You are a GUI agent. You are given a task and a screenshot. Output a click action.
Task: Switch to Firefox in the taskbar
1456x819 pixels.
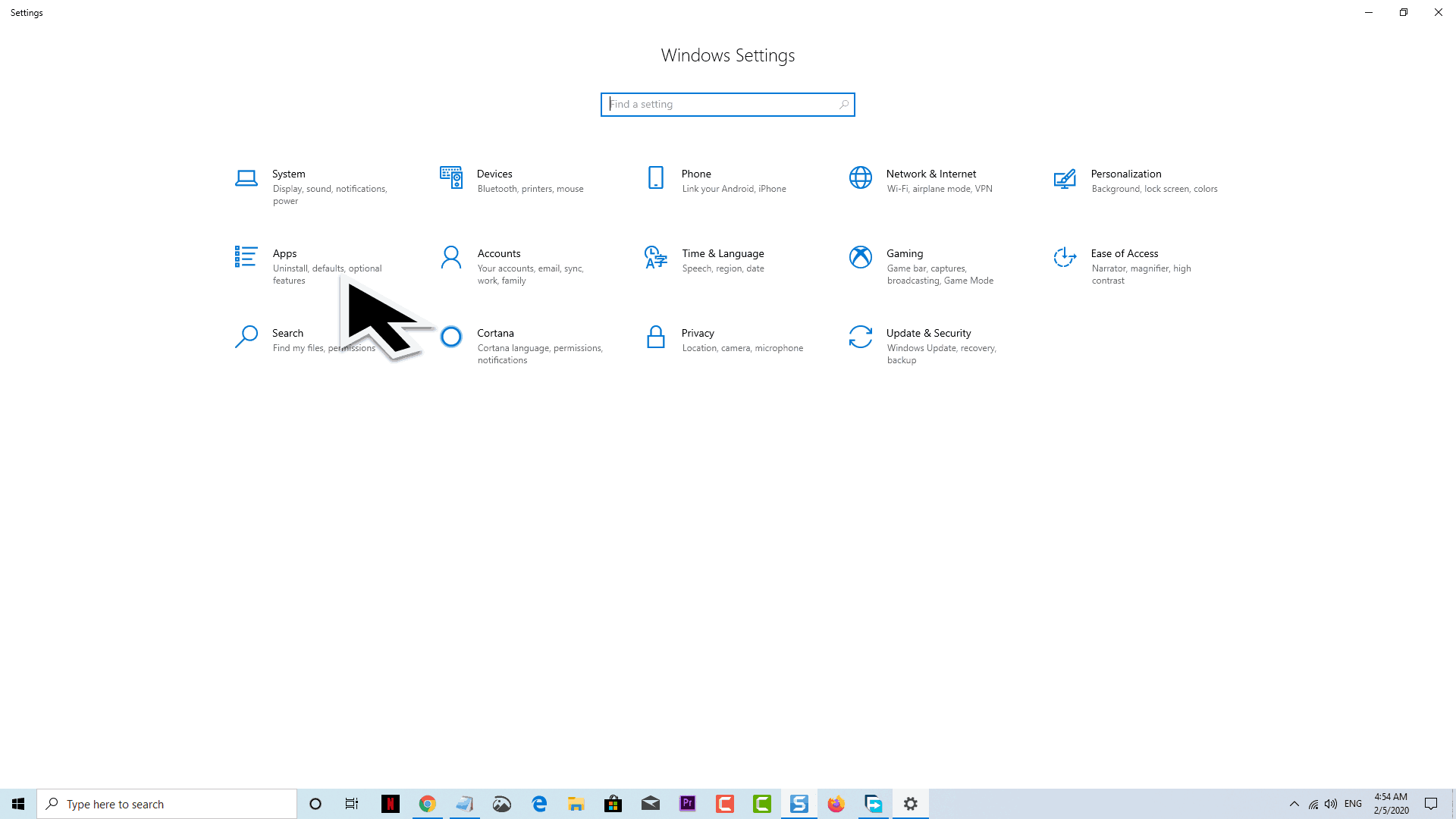point(836,804)
